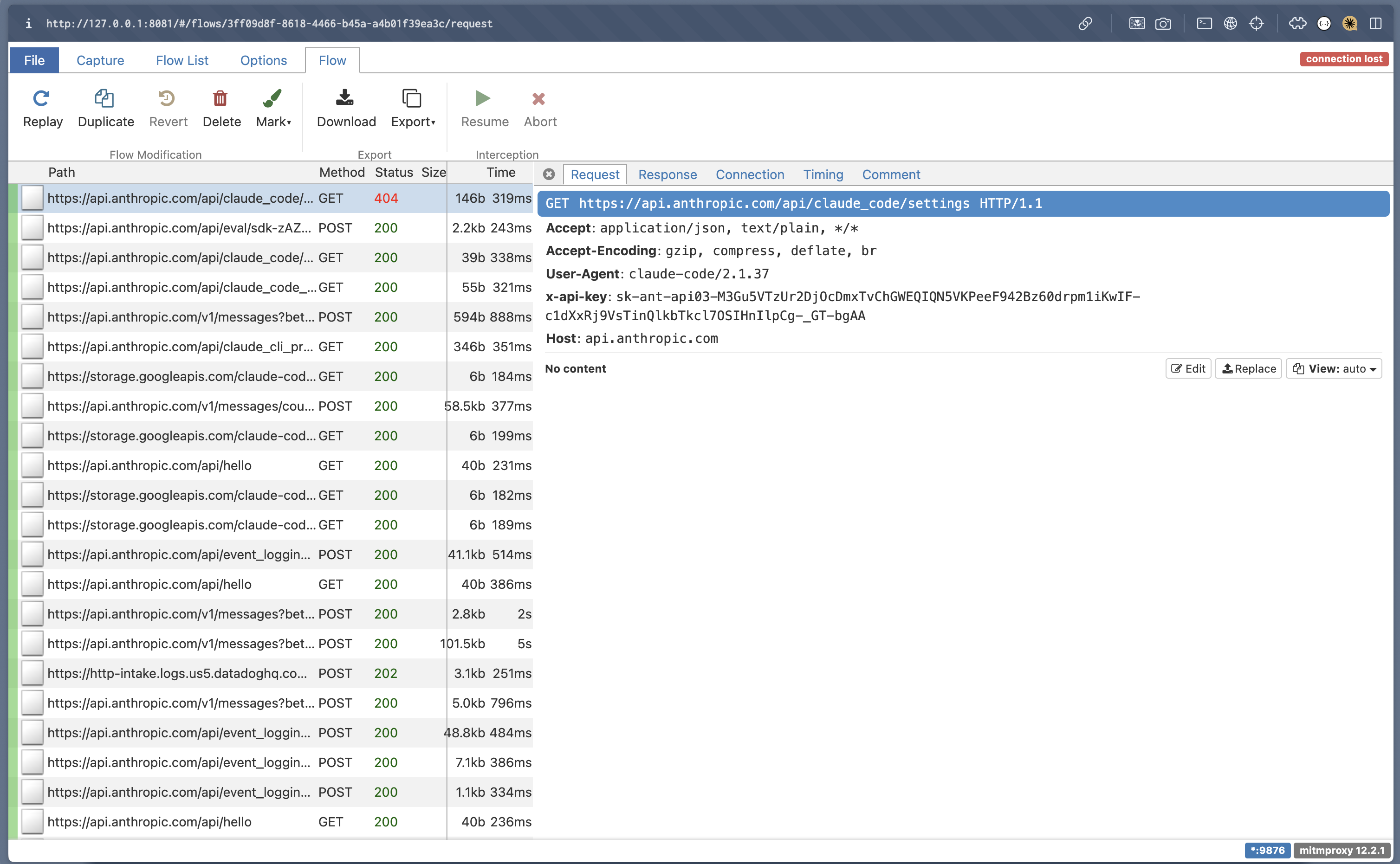The width and height of the screenshot is (1400, 864).
Task: Check the first api/hello flow checkbox
Action: 32,466
